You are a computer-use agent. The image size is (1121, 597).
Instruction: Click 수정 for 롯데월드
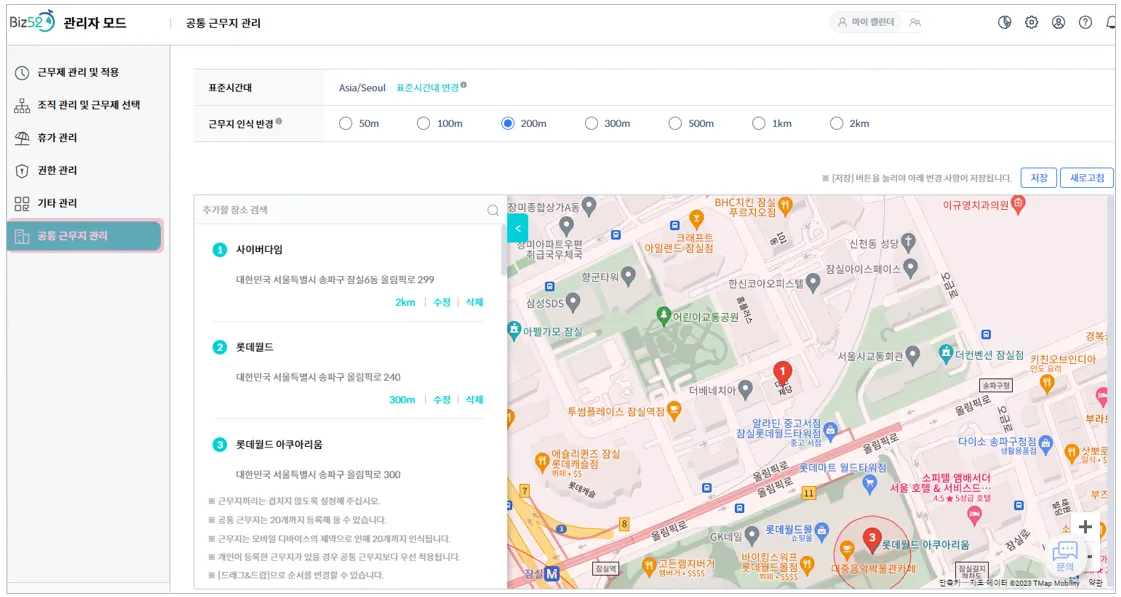tap(442, 400)
